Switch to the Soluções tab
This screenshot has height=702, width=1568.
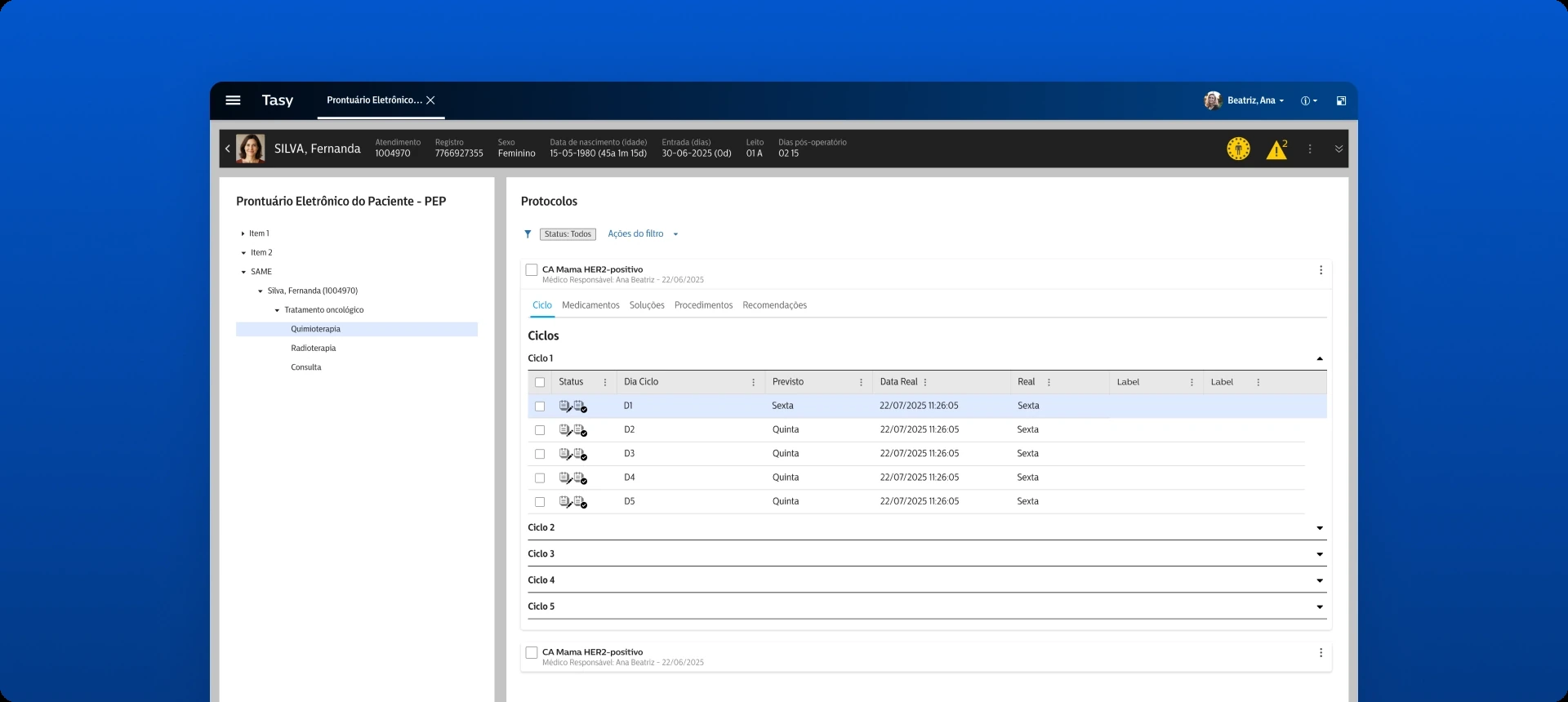coord(647,305)
